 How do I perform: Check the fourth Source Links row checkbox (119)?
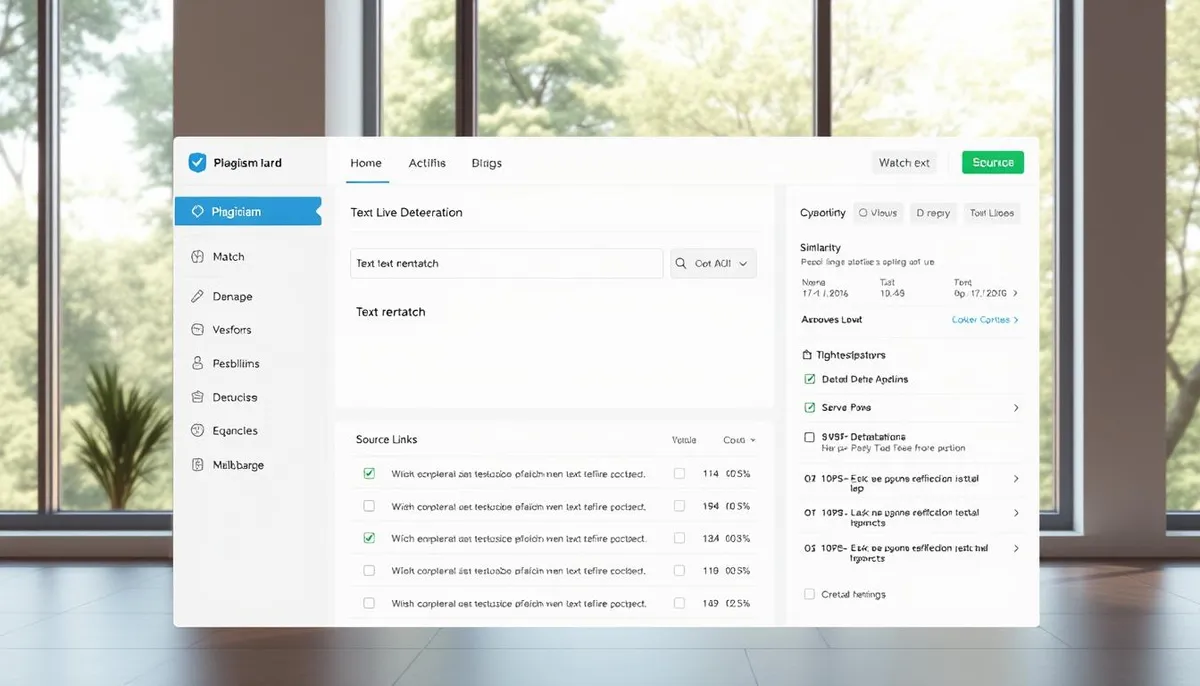pyautogui.click(x=369, y=570)
